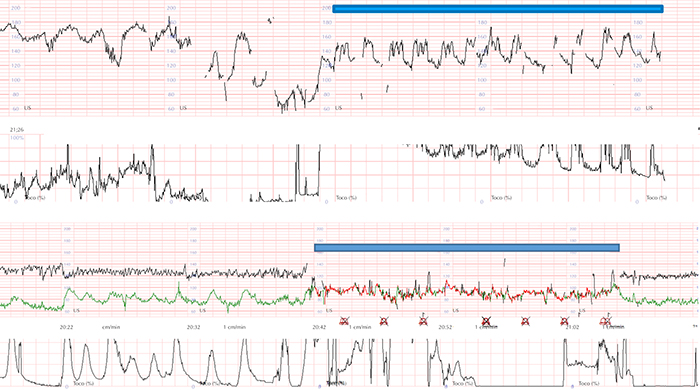Select the 20:22 time marker

click(x=67, y=327)
